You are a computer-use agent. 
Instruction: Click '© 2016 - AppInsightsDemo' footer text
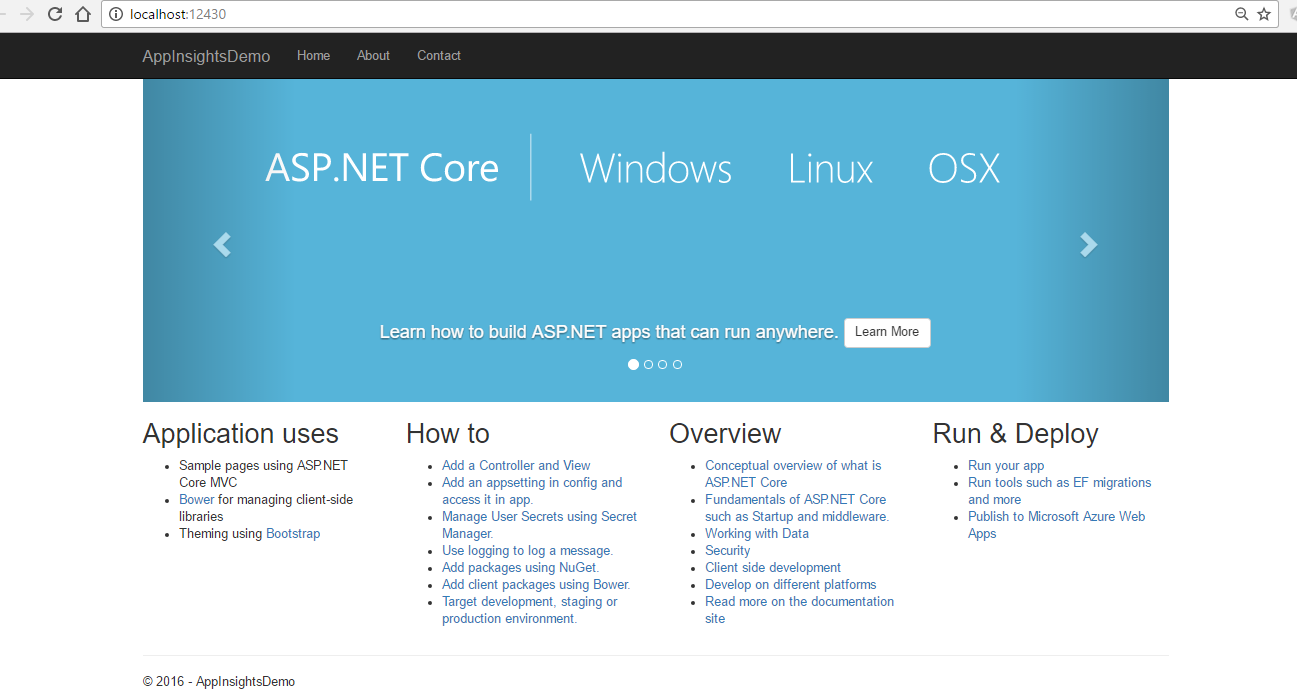[219, 681]
